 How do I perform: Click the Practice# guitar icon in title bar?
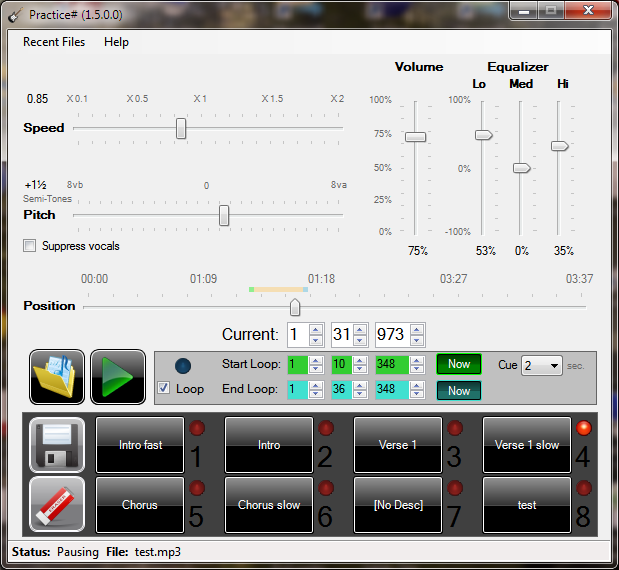pyautogui.click(x=15, y=12)
